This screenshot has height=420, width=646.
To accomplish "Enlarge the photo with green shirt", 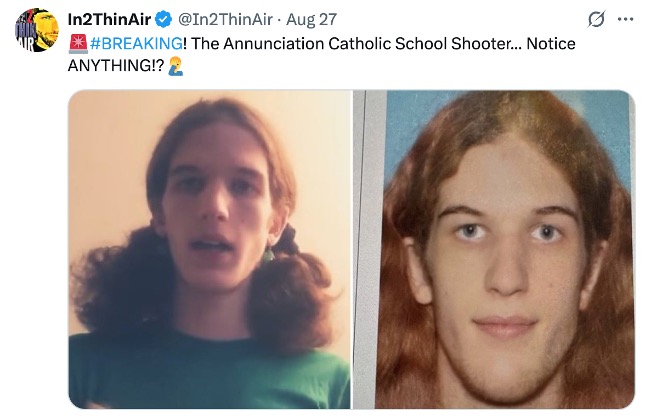I will (209, 249).
